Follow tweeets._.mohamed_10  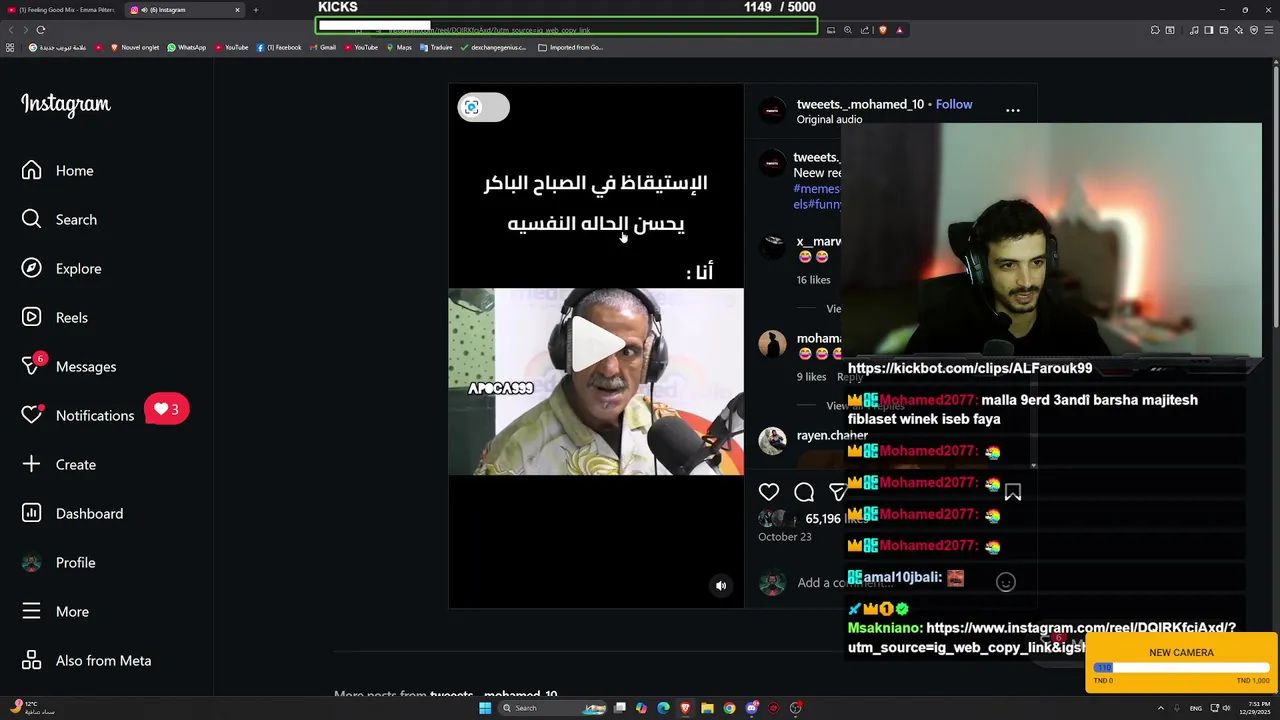[954, 104]
